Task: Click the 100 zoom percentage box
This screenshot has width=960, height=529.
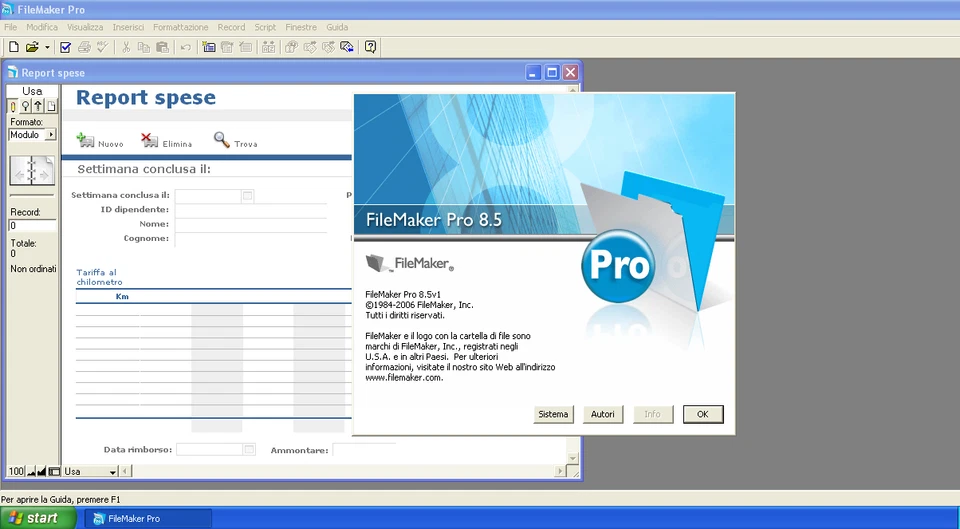Action: pyautogui.click(x=16, y=471)
